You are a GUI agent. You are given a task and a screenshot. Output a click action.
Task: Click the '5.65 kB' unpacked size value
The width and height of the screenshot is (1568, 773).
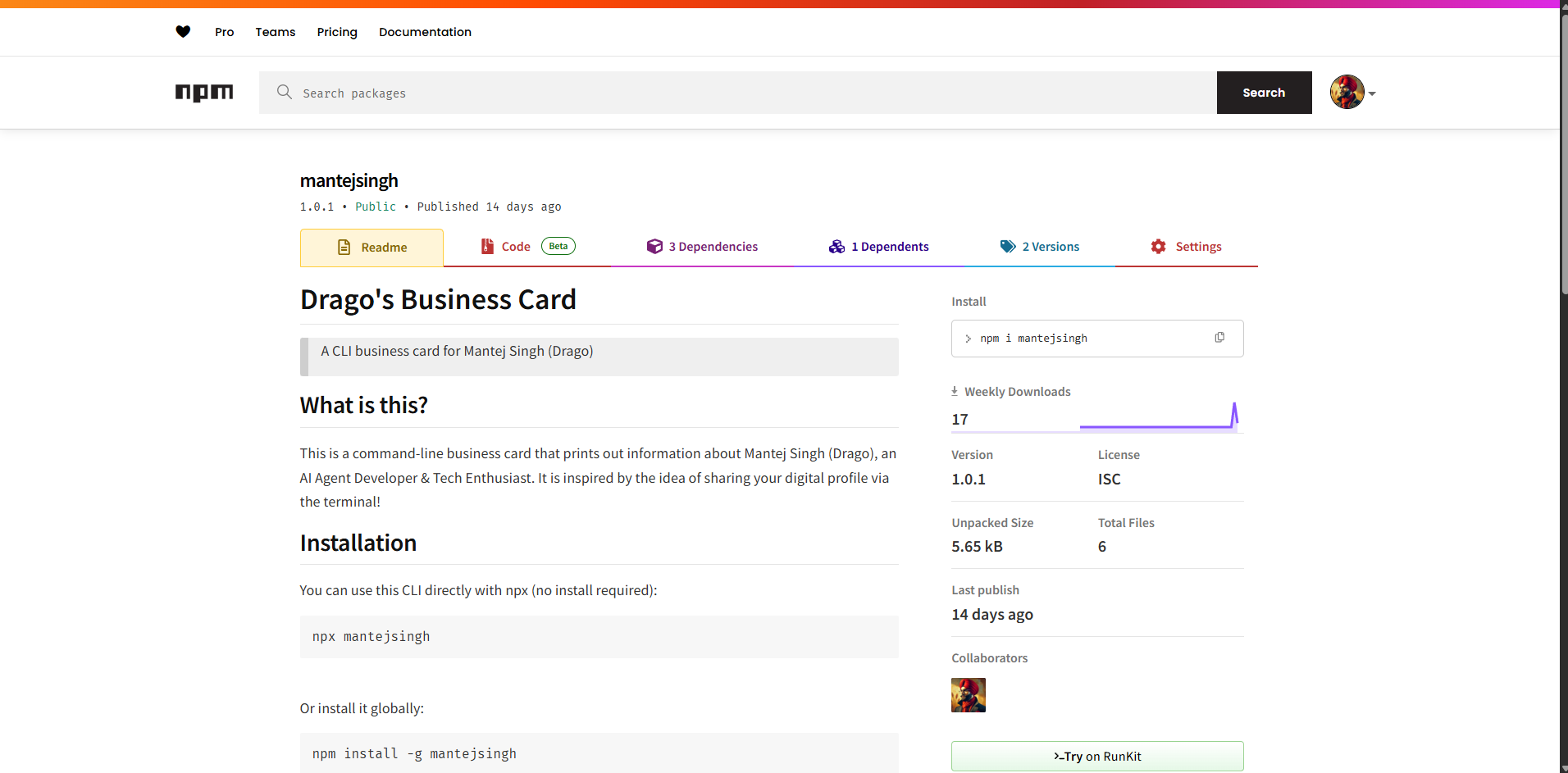click(977, 547)
